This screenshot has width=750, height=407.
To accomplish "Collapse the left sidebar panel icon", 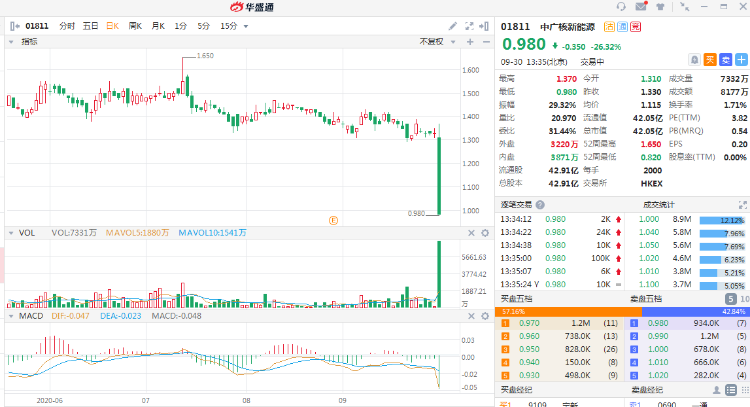I will click(14, 26).
